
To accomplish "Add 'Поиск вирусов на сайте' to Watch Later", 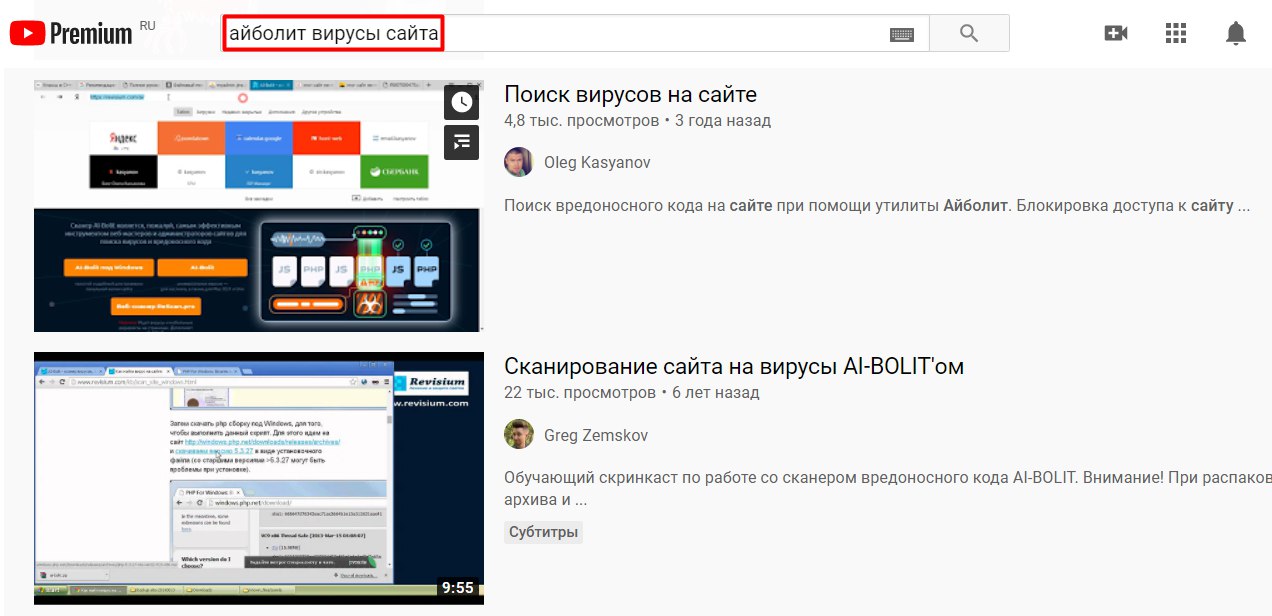I will [461, 102].
